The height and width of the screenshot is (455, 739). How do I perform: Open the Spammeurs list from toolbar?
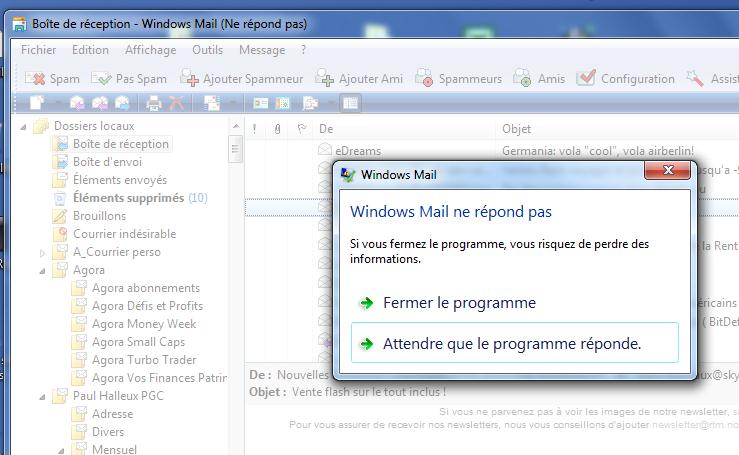click(x=459, y=78)
